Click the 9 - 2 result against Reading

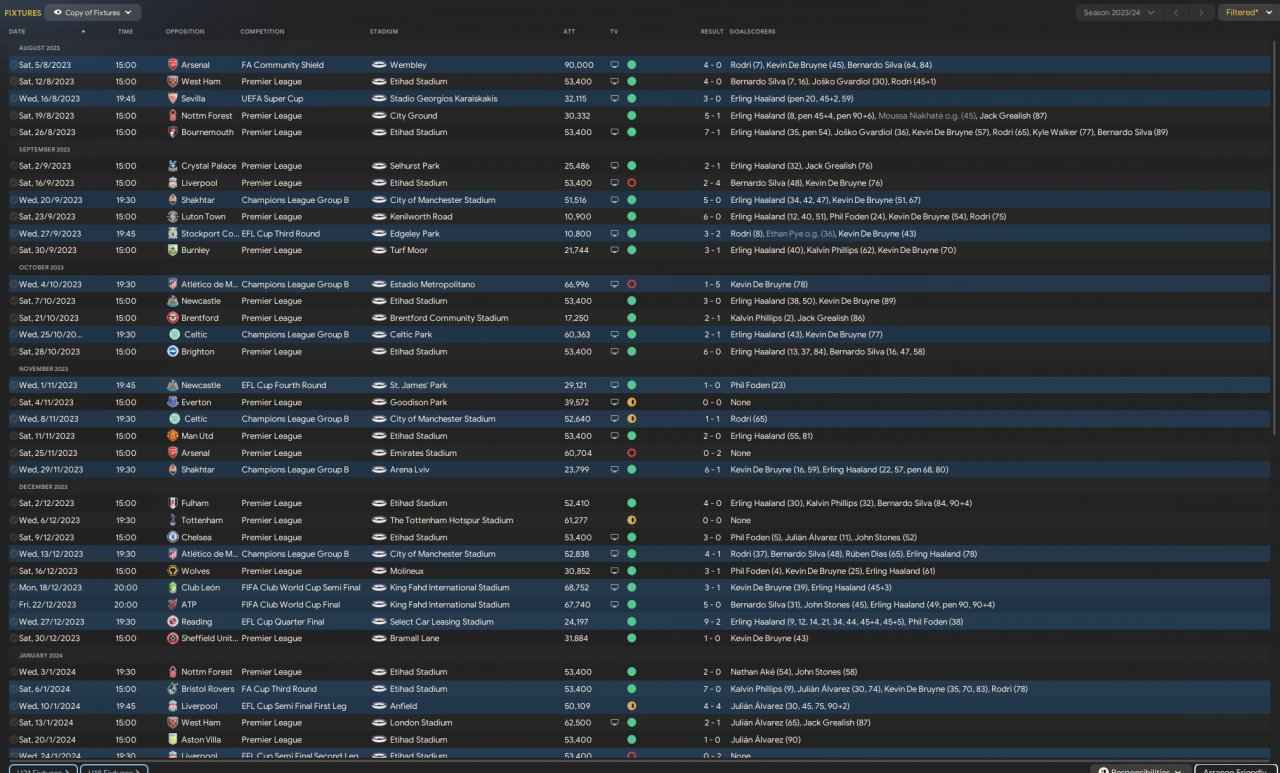tap(712, 622)
